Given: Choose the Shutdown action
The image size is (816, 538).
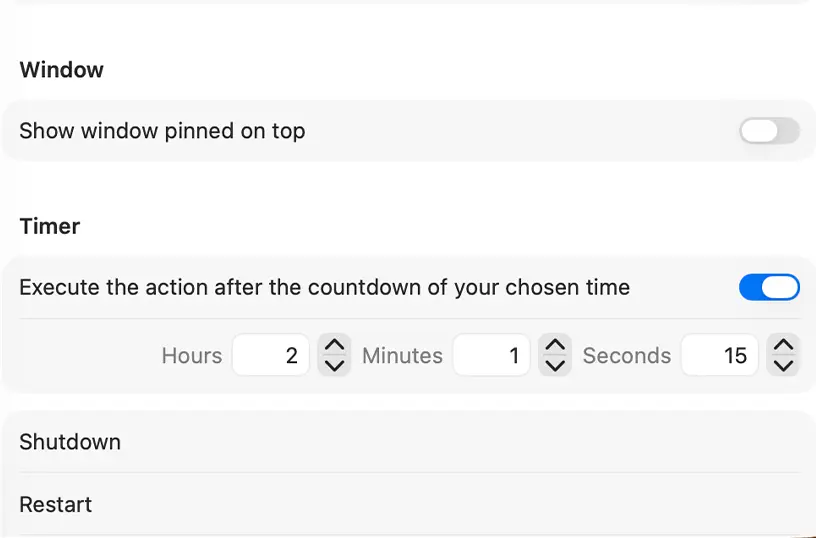Looking at the screenshot, I should pos(70,442).
